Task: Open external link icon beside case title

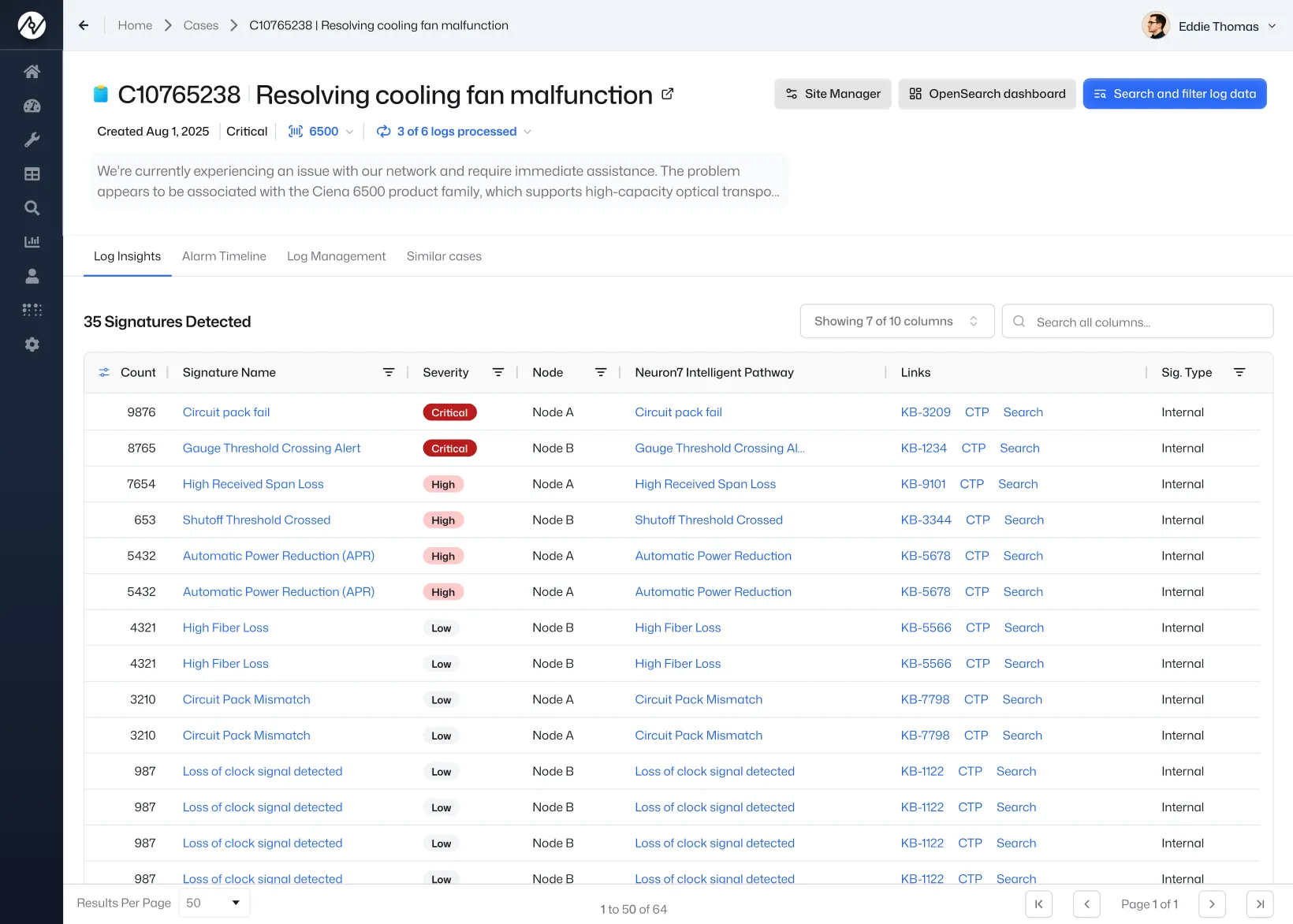Action: [668, 94]
